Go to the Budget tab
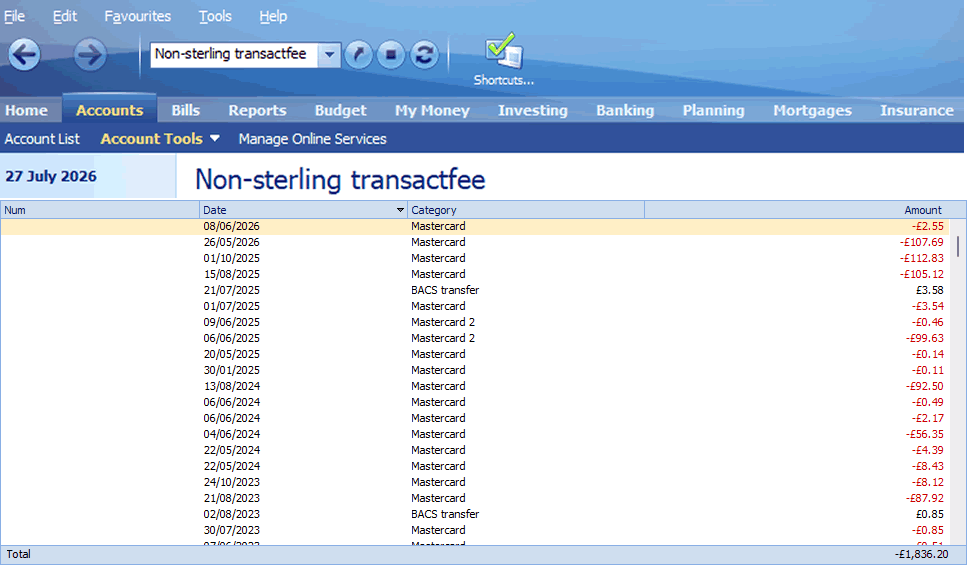 point(341,110)
